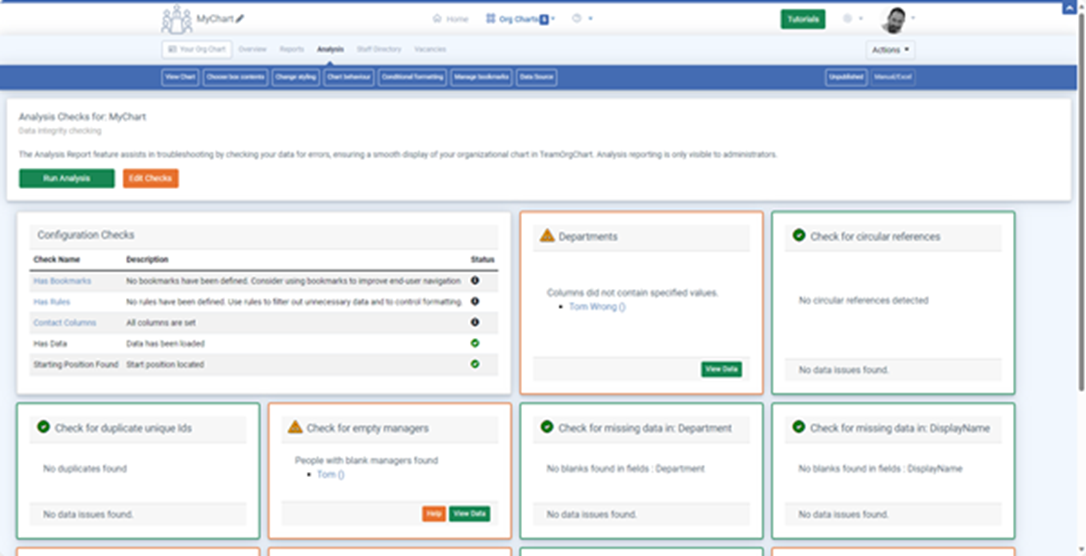Click the TeamOrgChart logo icon
The height and width of the screenshot is (556, 1086).
click(177, 19)
